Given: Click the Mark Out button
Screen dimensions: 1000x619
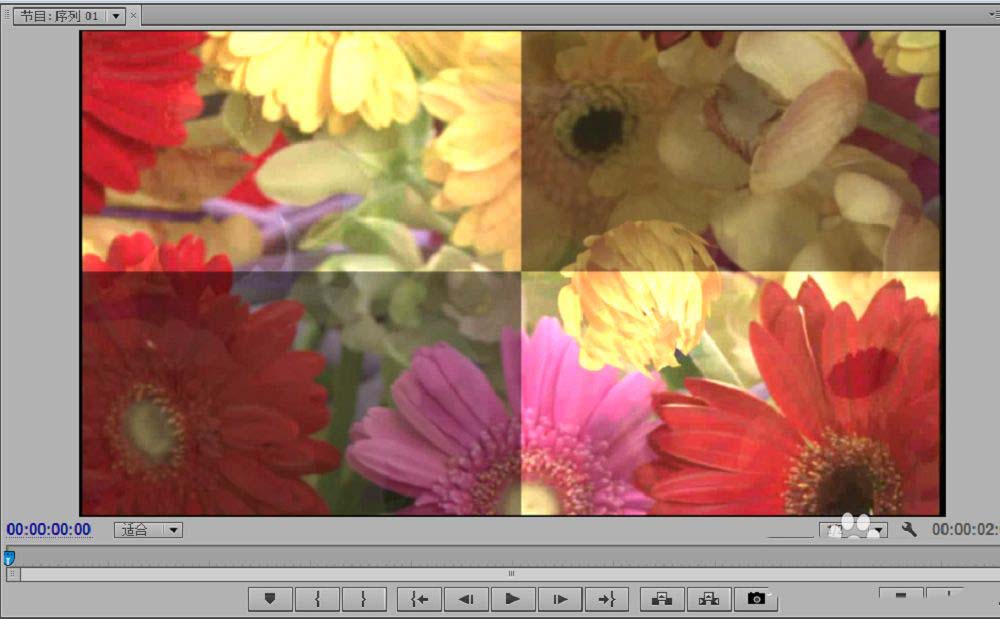Looking at the screenshot, I should point(364,598).
